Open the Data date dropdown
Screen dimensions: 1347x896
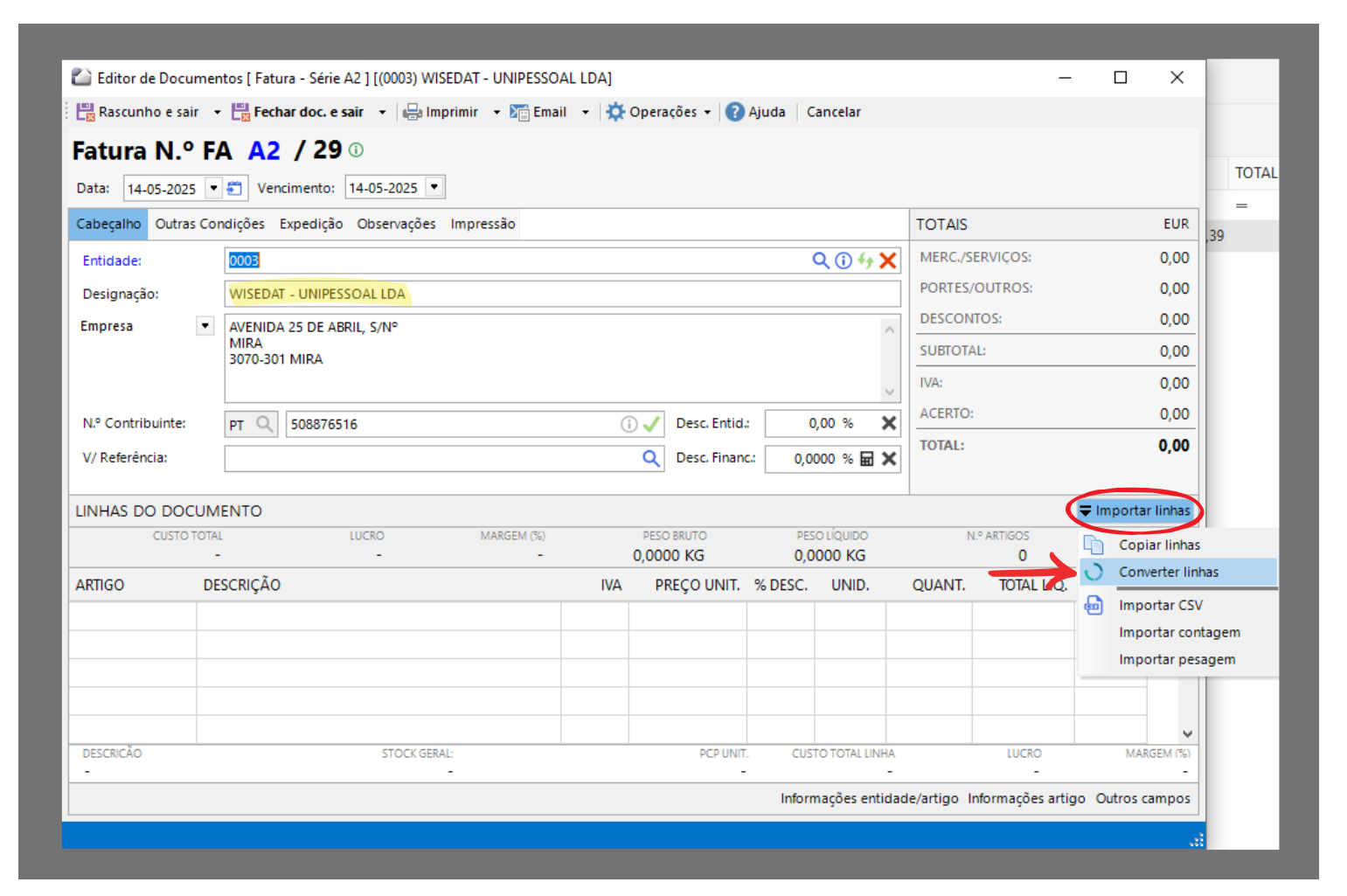(x=213, y=188)
